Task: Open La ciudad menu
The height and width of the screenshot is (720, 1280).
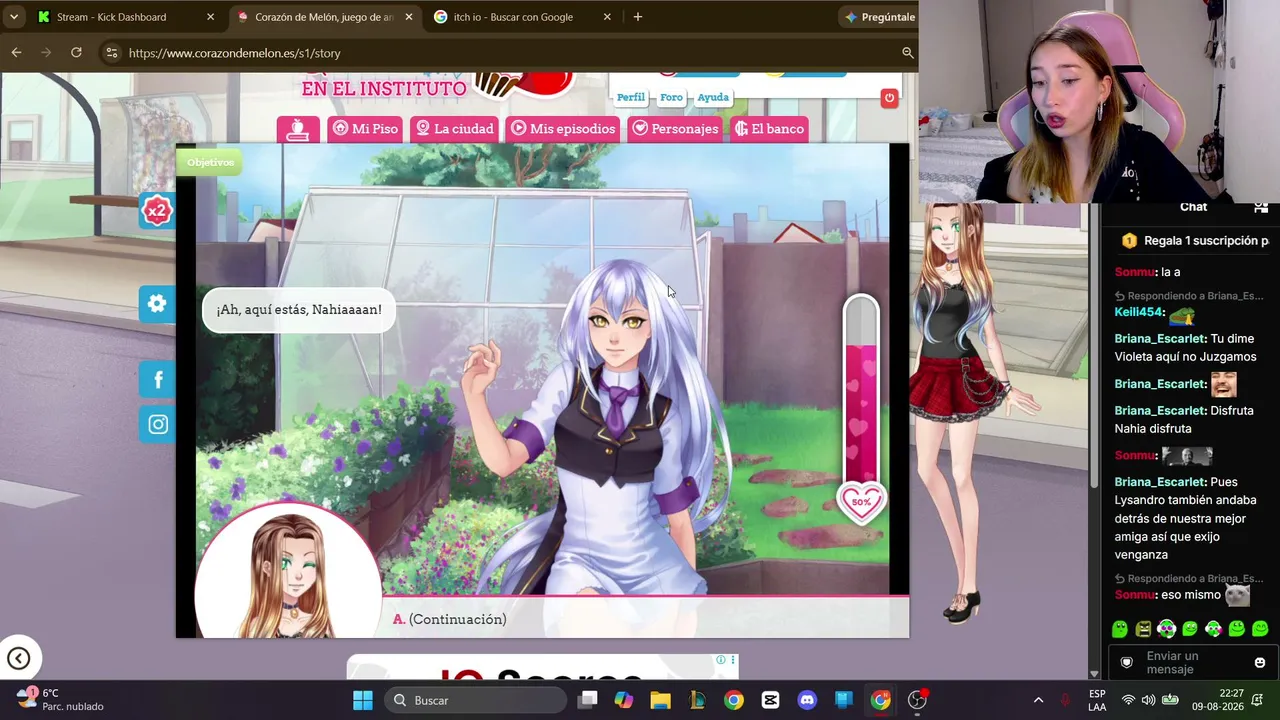Action: pos(454,129)
